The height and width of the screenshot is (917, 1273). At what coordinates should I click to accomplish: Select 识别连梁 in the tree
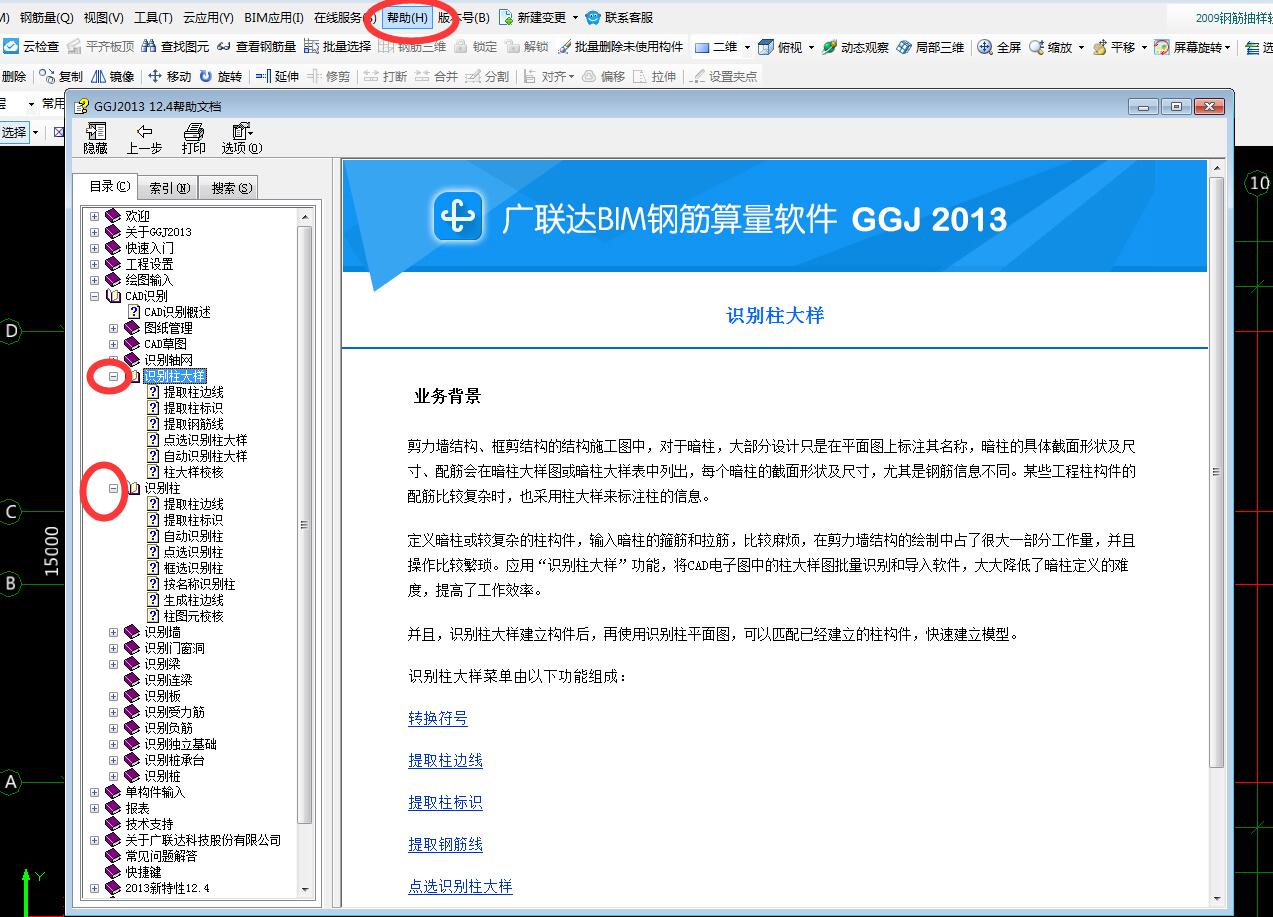(168, 680)
